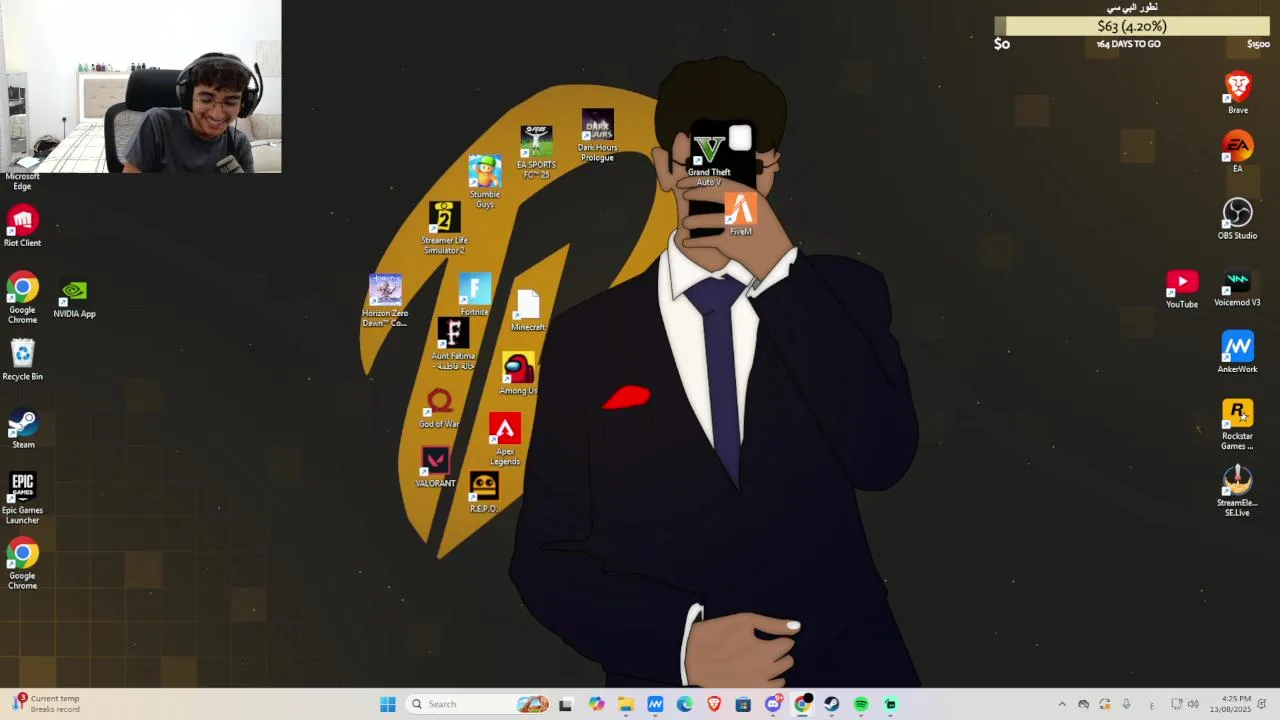
Task: Launch the God of War shortcut
Action: (x=439, y=408)
